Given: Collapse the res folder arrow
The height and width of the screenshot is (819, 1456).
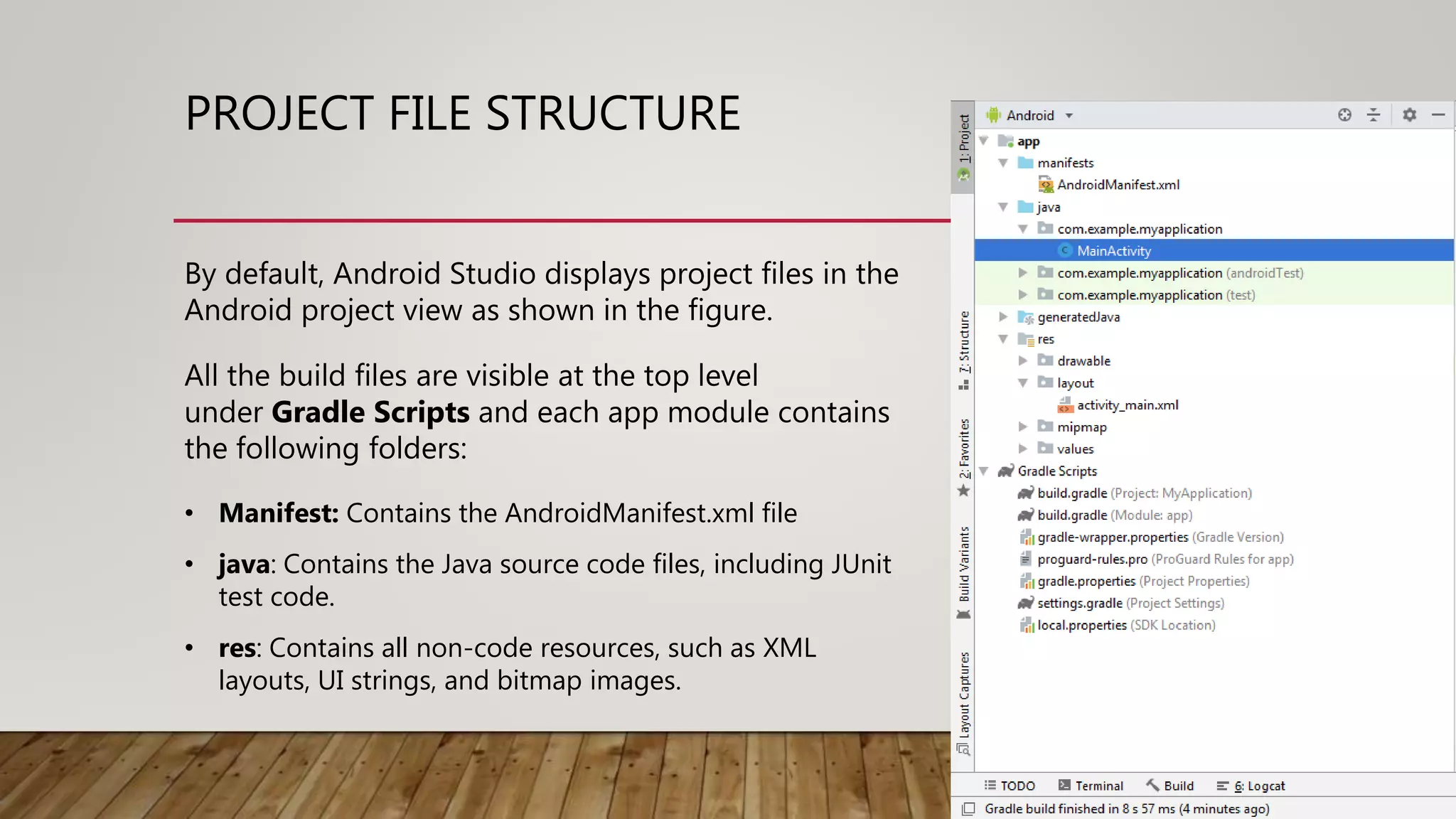Looking at the screenshot, I should (x=1003, y=339).
